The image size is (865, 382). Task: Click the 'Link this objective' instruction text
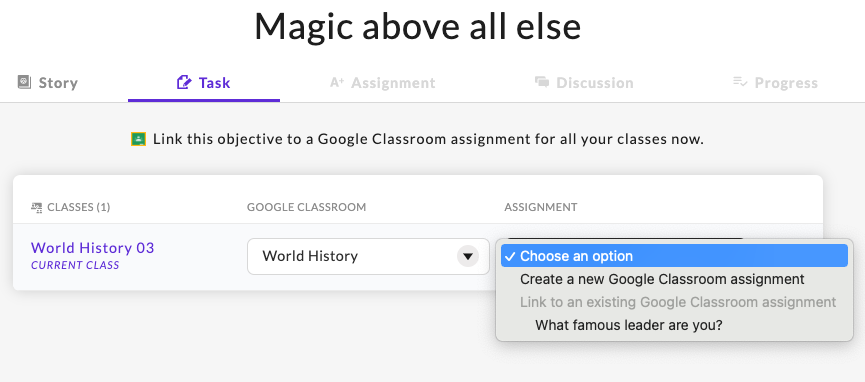(x=428, y=139)
